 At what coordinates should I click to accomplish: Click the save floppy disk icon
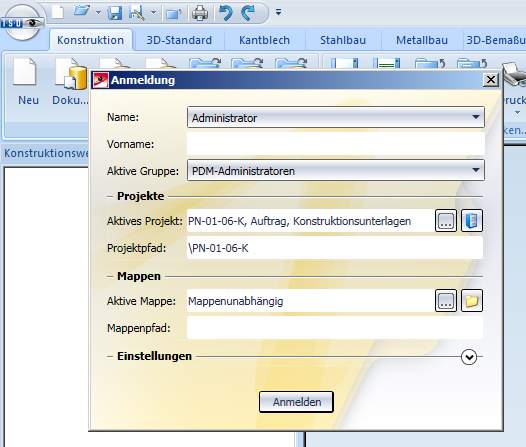[114, 13]
